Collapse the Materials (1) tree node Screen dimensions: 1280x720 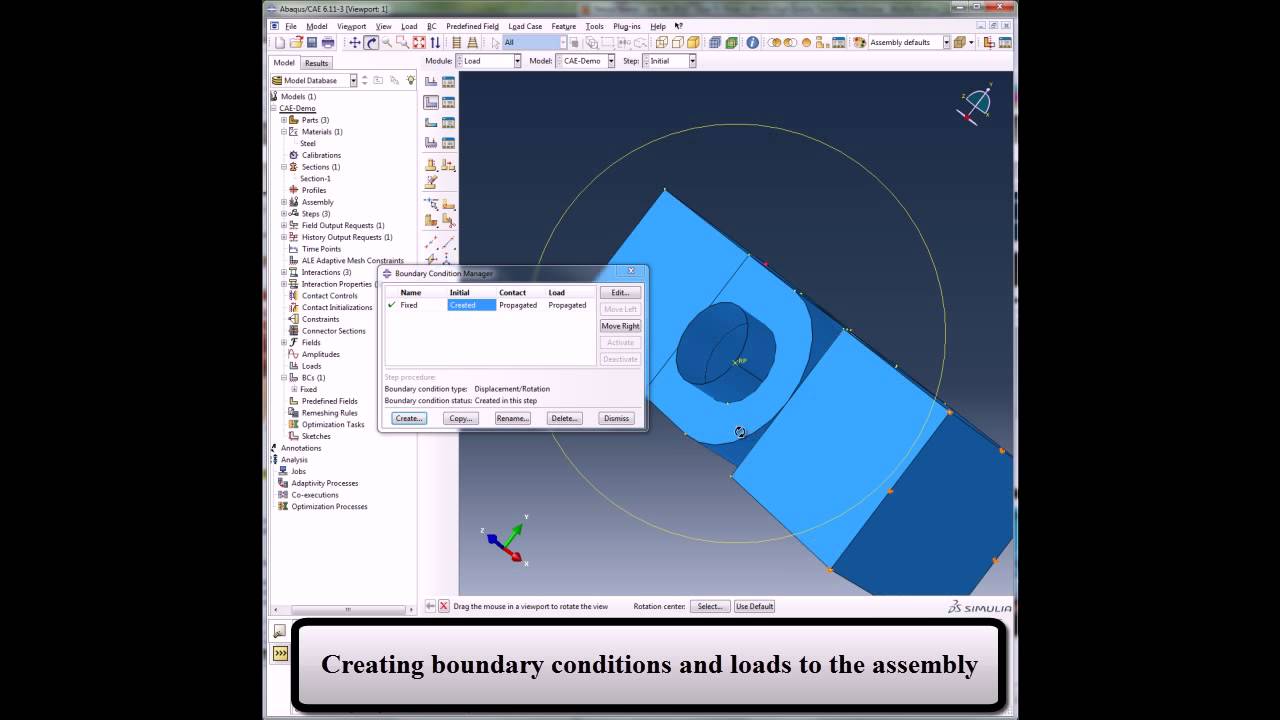point(284,132)
